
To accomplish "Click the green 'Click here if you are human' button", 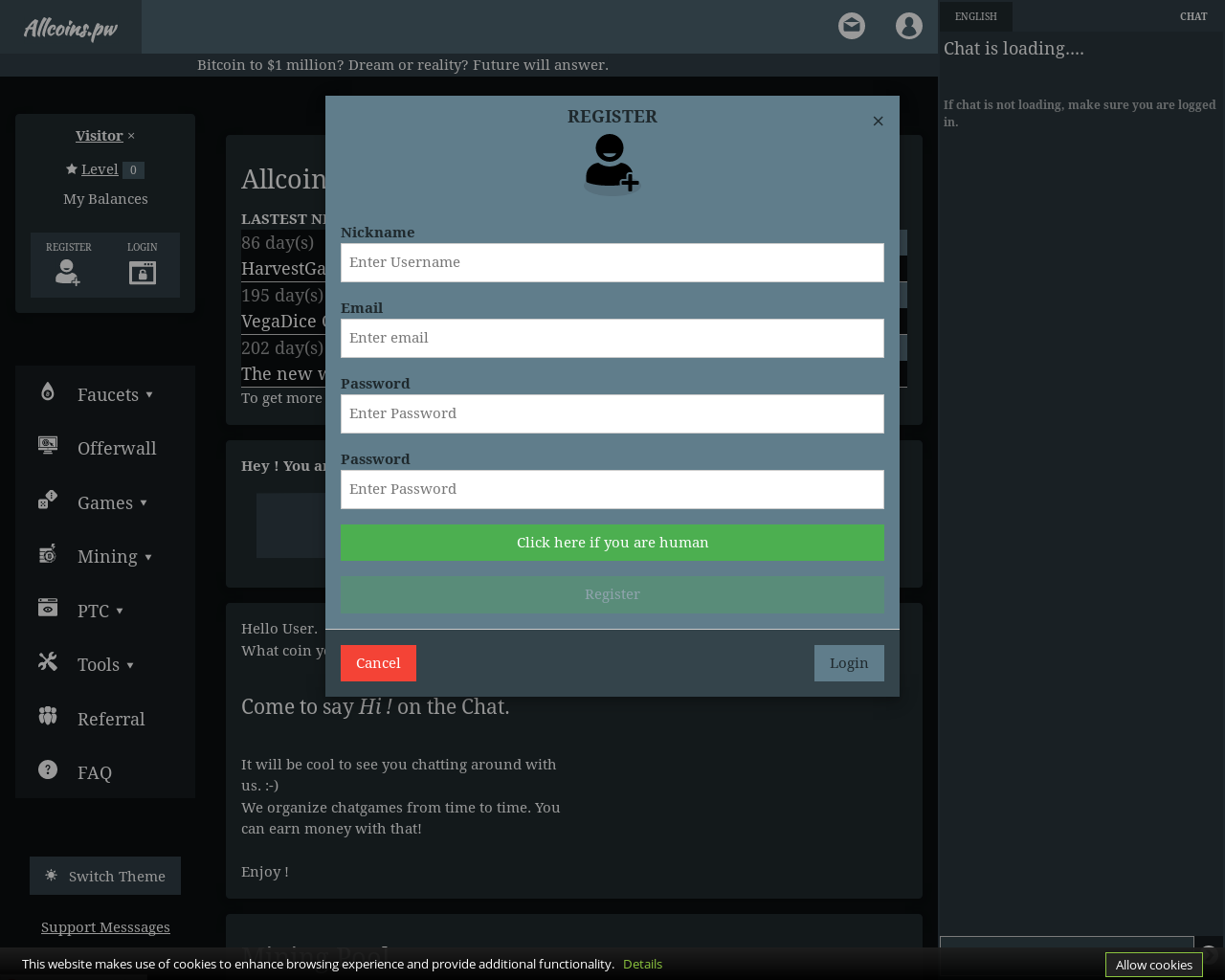I will tap(612, 543).
